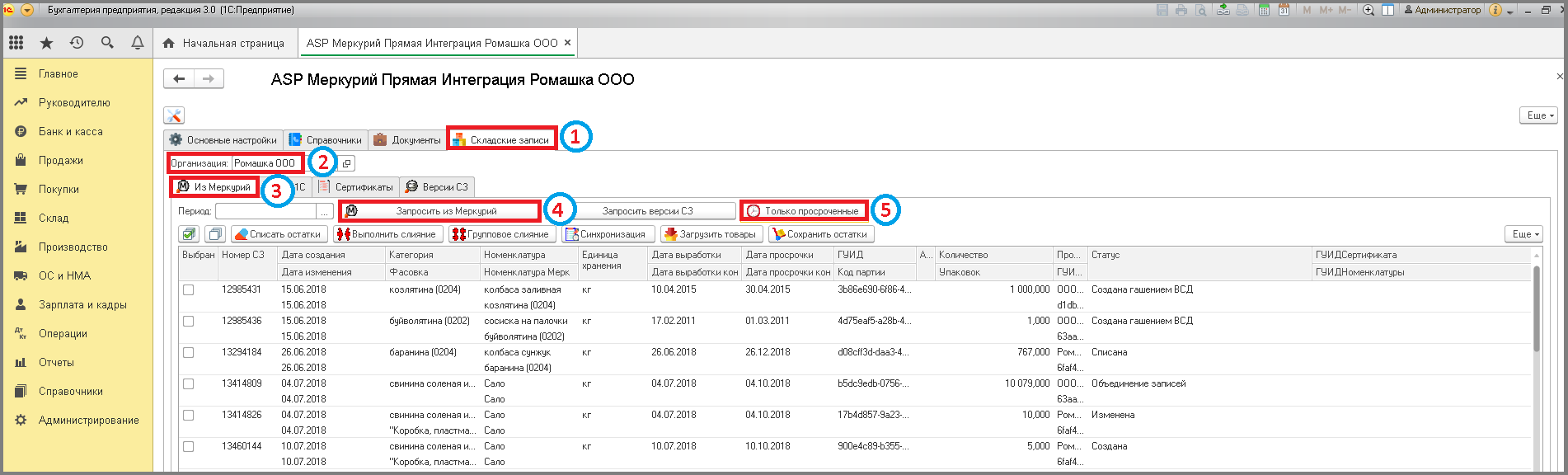Click the Сохранить остатки button
This screenshot has height=475, width=1568.
tap(821, 234)
